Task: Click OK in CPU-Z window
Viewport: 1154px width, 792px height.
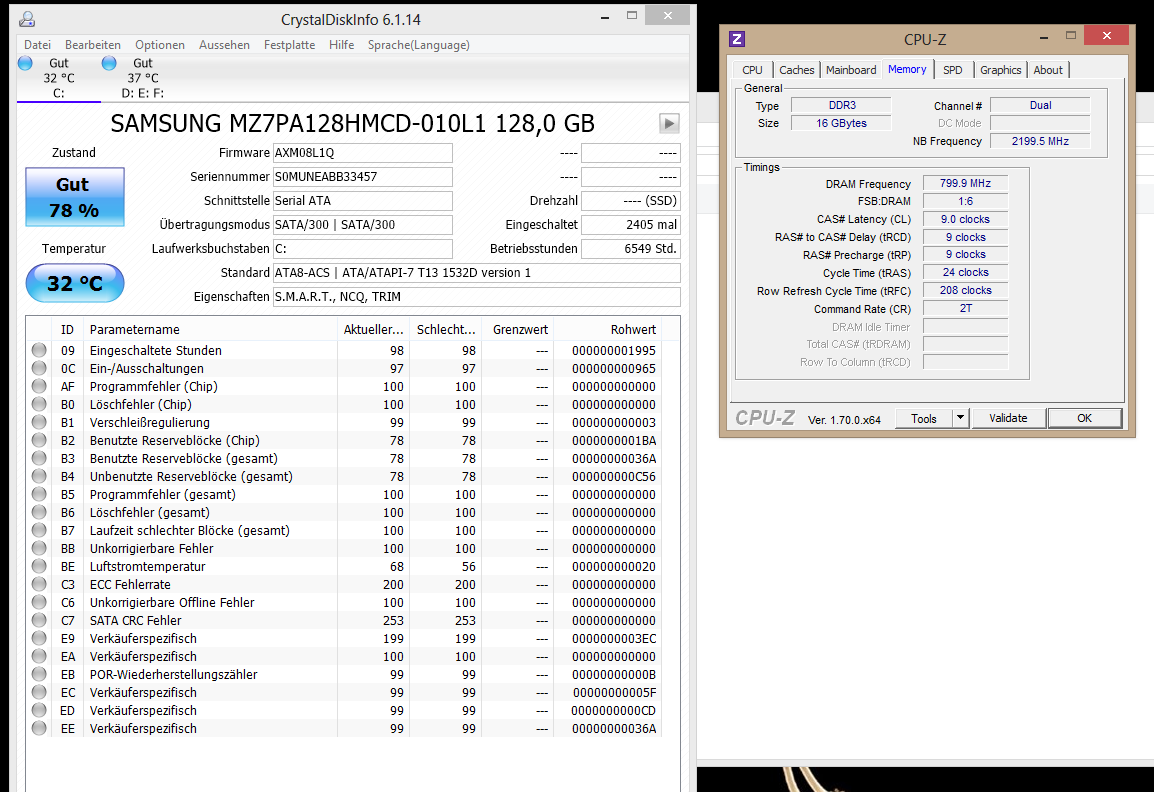Action: (1084, 418)
